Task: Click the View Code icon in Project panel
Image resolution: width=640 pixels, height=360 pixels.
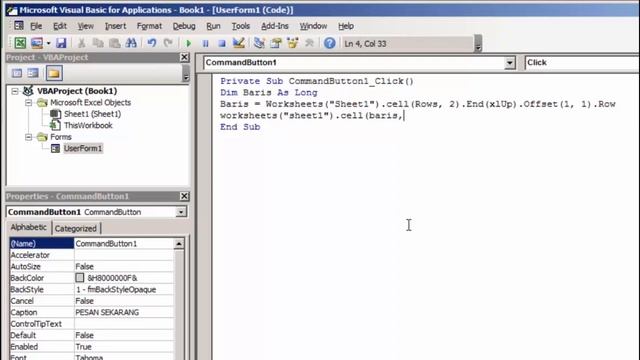Action: 17,73
